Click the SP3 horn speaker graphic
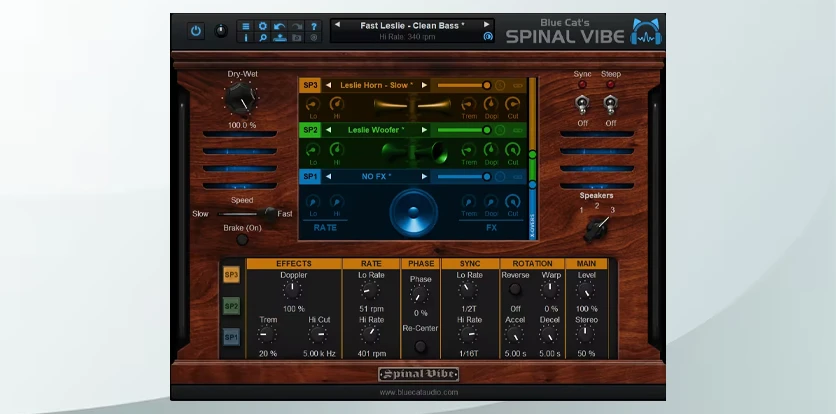This screenshot has width=836, height=414. [413, 107]
